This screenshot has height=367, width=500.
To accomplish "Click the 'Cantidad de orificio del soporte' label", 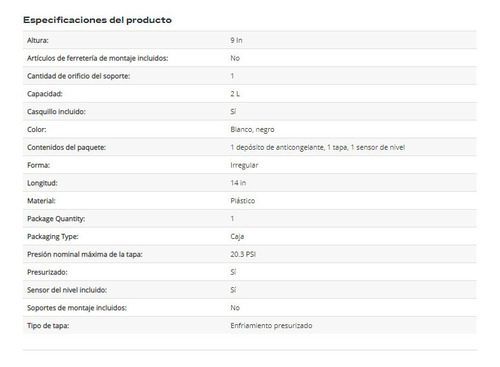I will (79, 76).
